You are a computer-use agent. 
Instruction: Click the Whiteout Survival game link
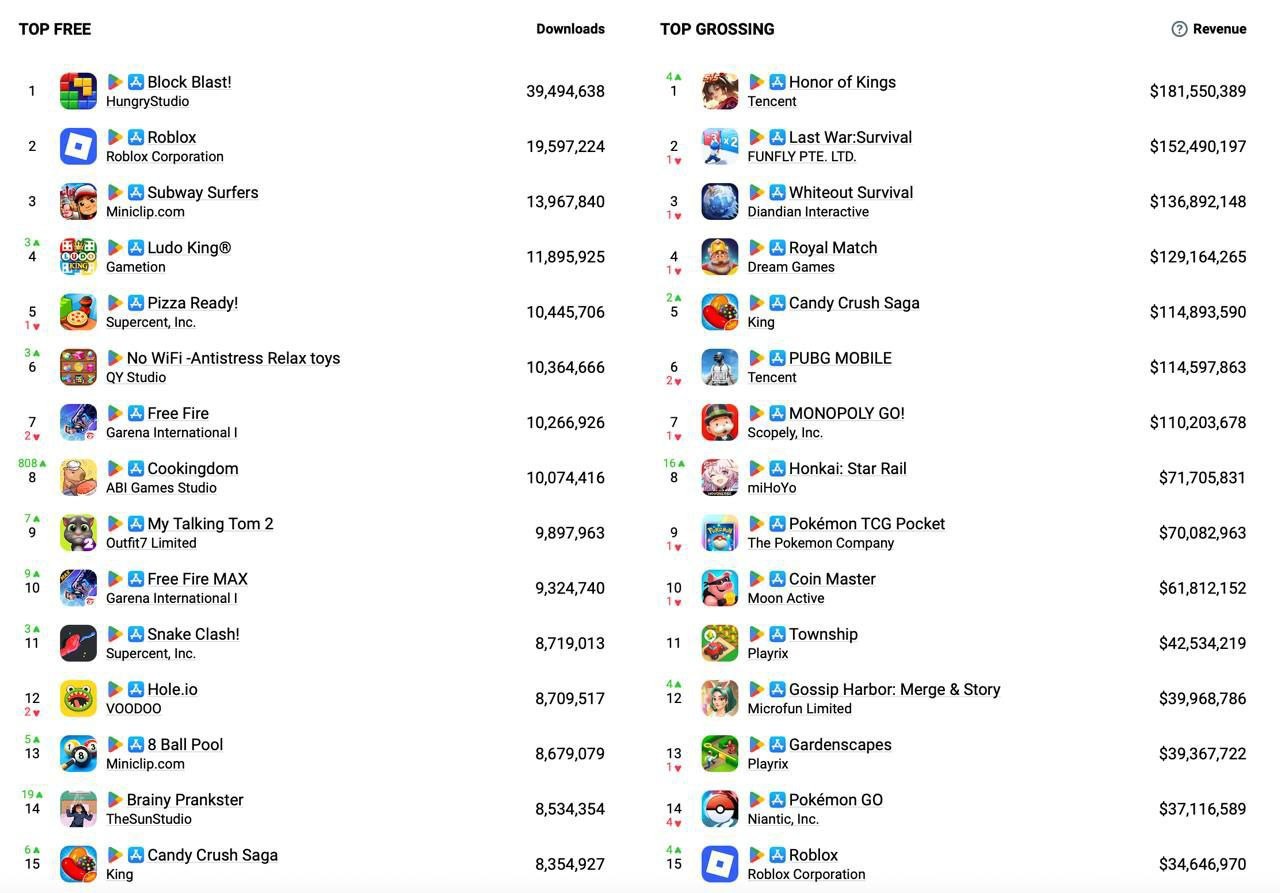pyautogui.click(x=851, y=192)
